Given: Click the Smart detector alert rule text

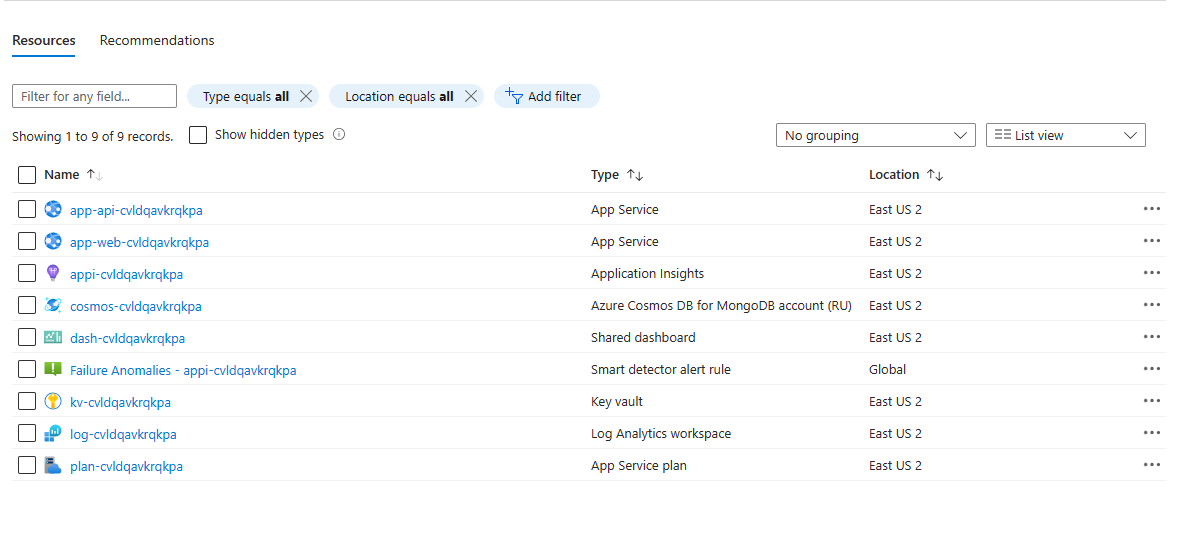Looking at the screenshot, I should (x=661, y=369).
